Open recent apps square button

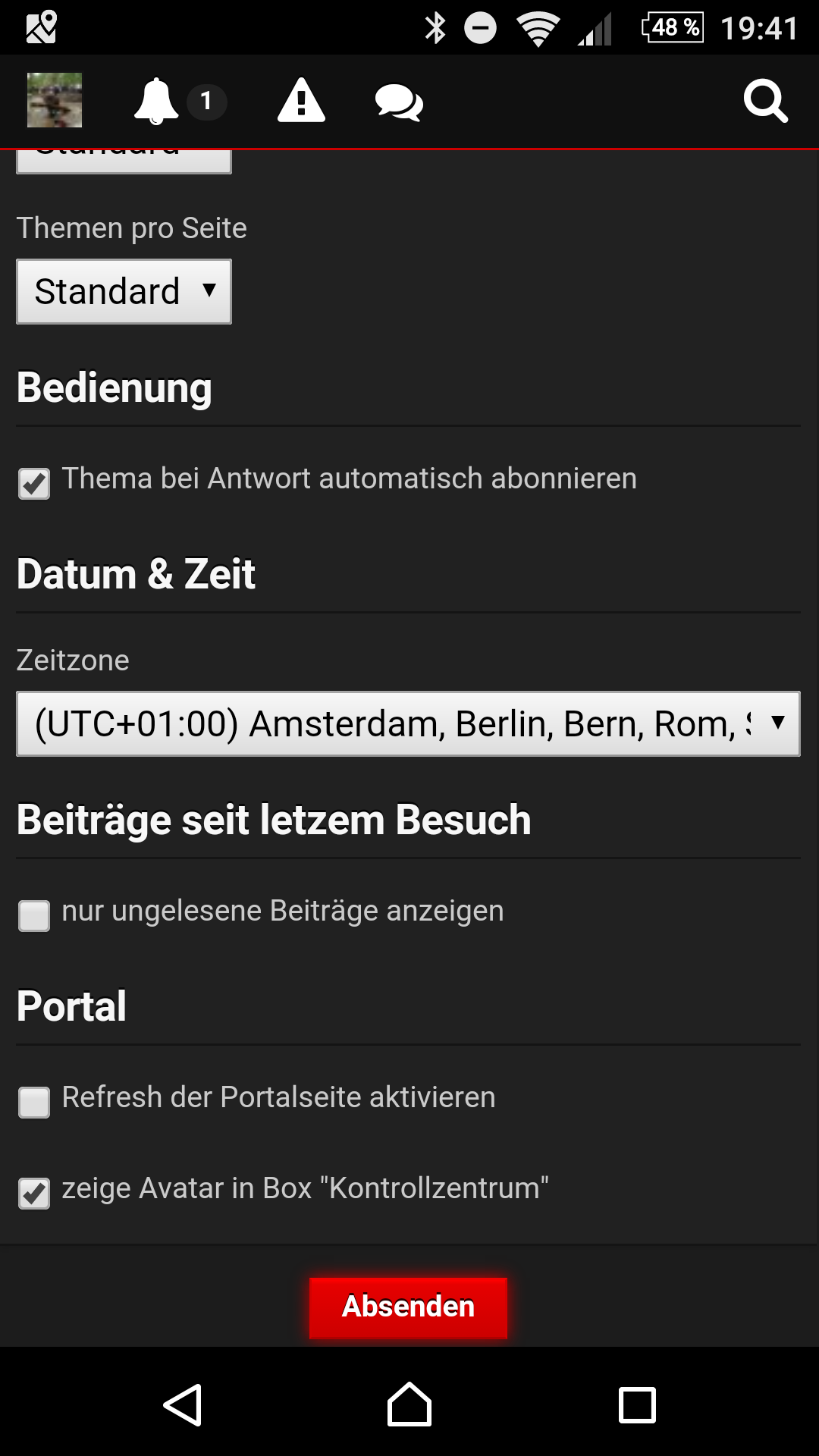pos(637,1405)
